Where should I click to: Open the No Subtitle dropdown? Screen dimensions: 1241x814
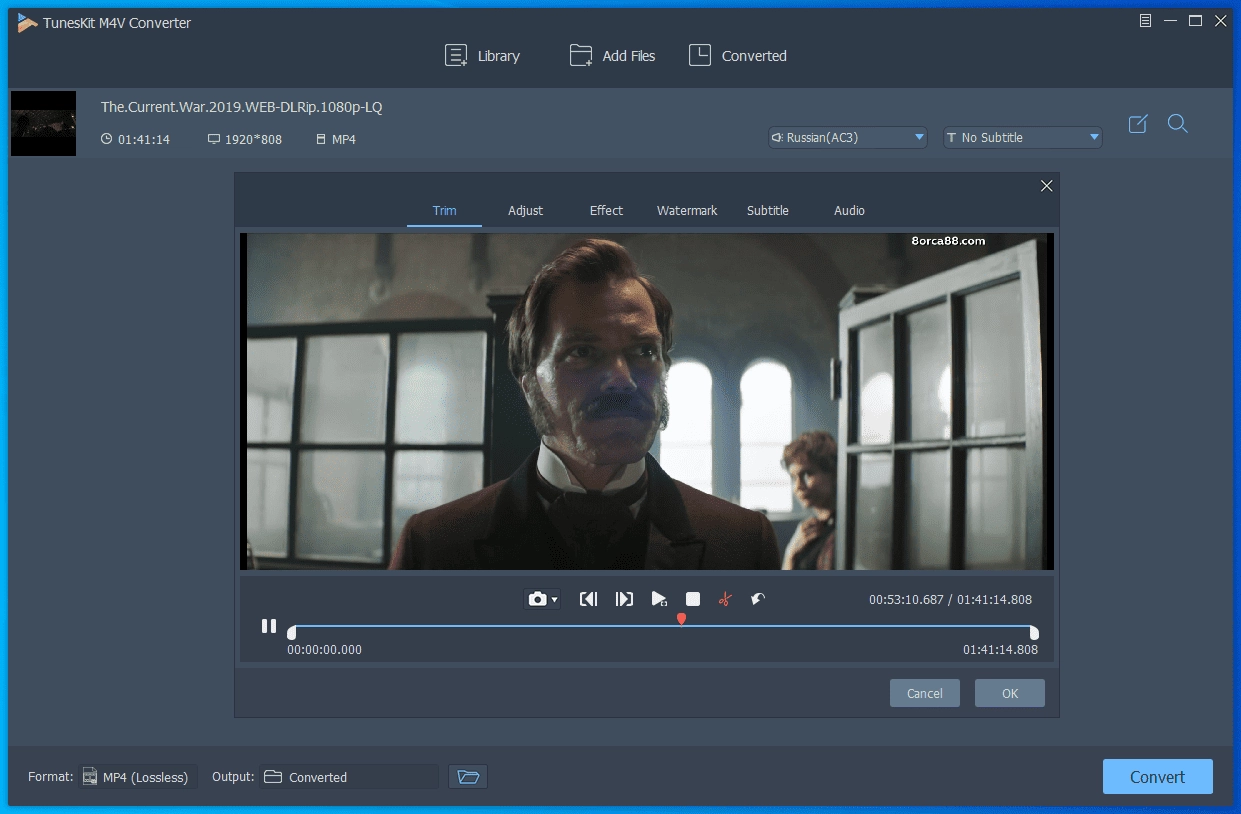coord(1023,137)
